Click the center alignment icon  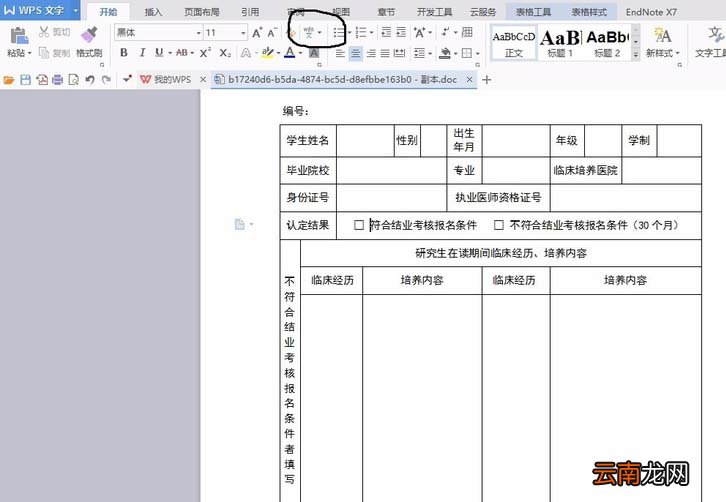click(x=355, y=53)
